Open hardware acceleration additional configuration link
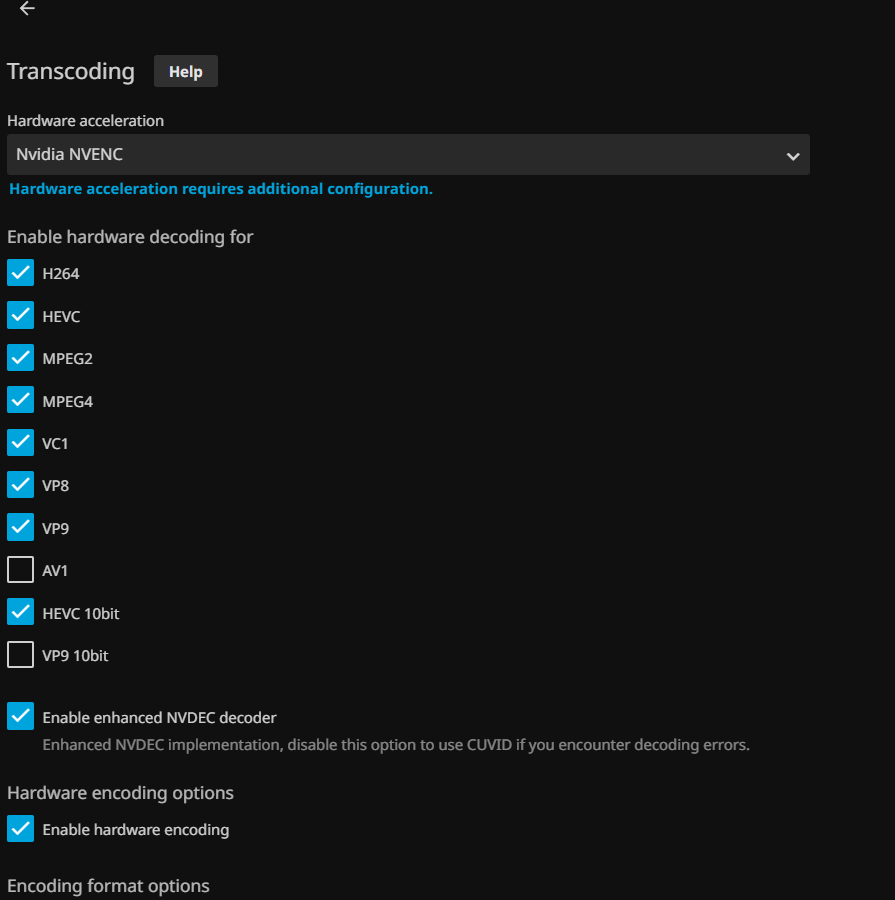 220,189
